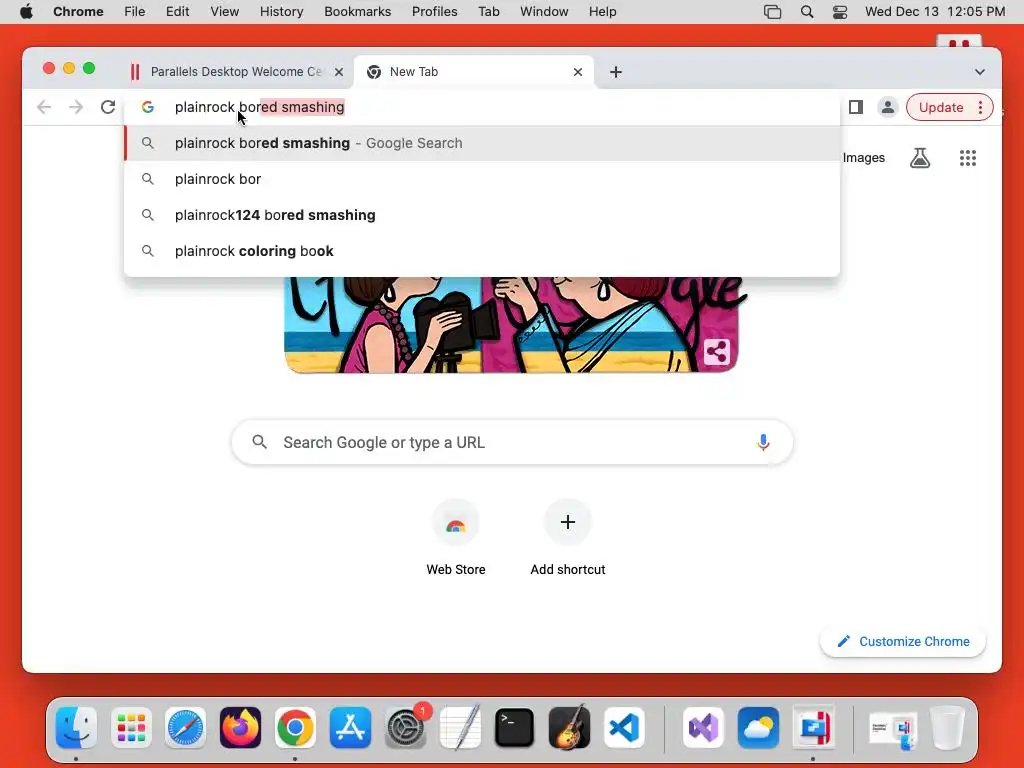Screen dimensions: 1024x768
Task: Open Apple menu
Action: point(26,12)
